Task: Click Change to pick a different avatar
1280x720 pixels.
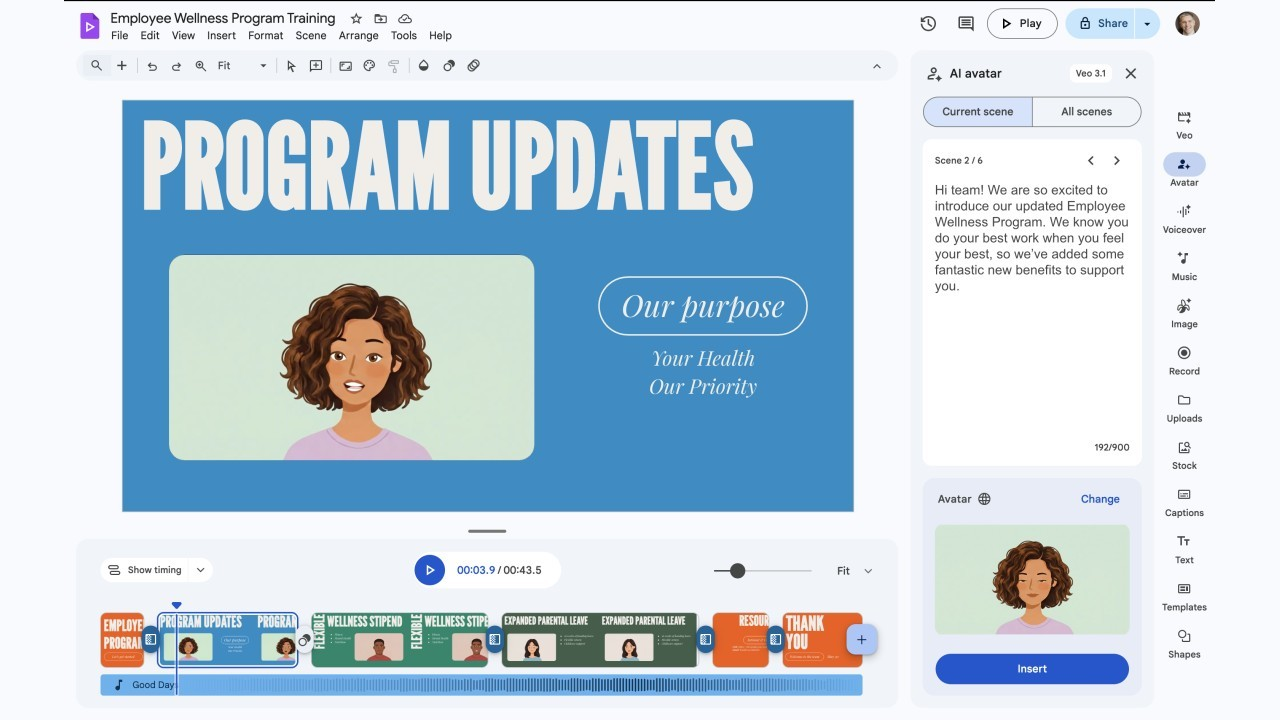Action: point(1099,498)
